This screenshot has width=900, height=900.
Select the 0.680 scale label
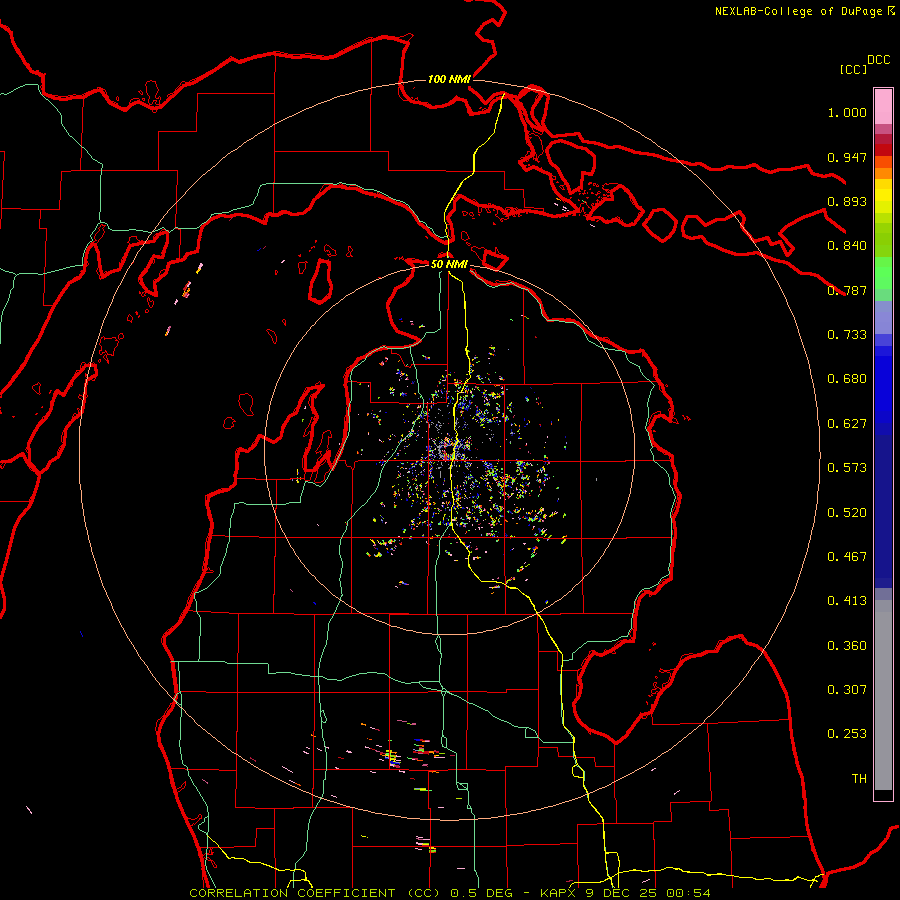point(847,379)
